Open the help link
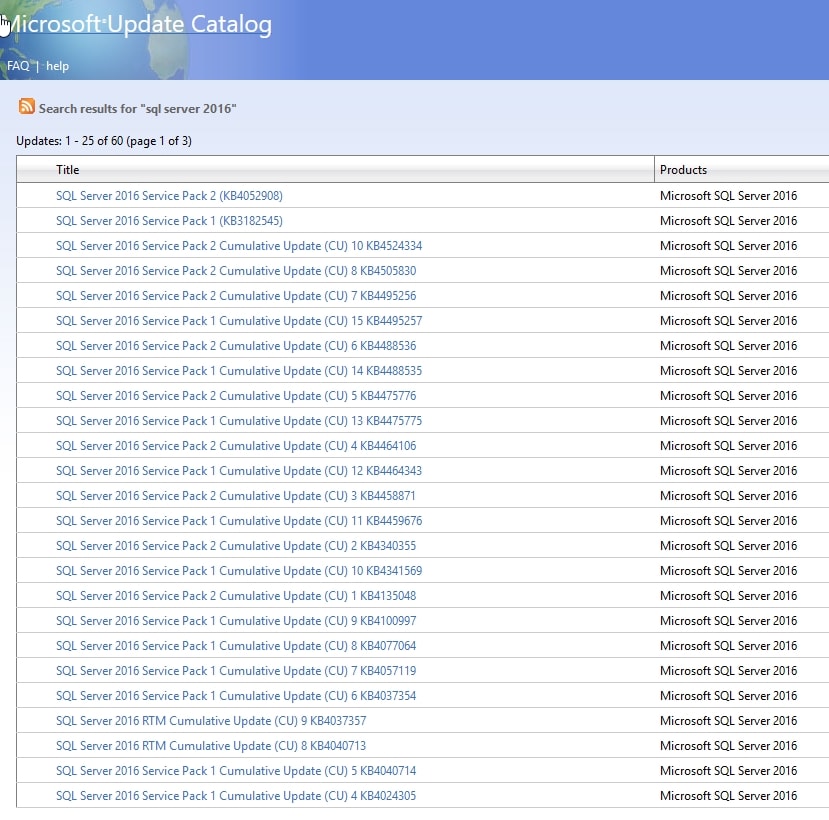Image resolution: width=829 pixels, height=820 pixels. pos(57,66)
